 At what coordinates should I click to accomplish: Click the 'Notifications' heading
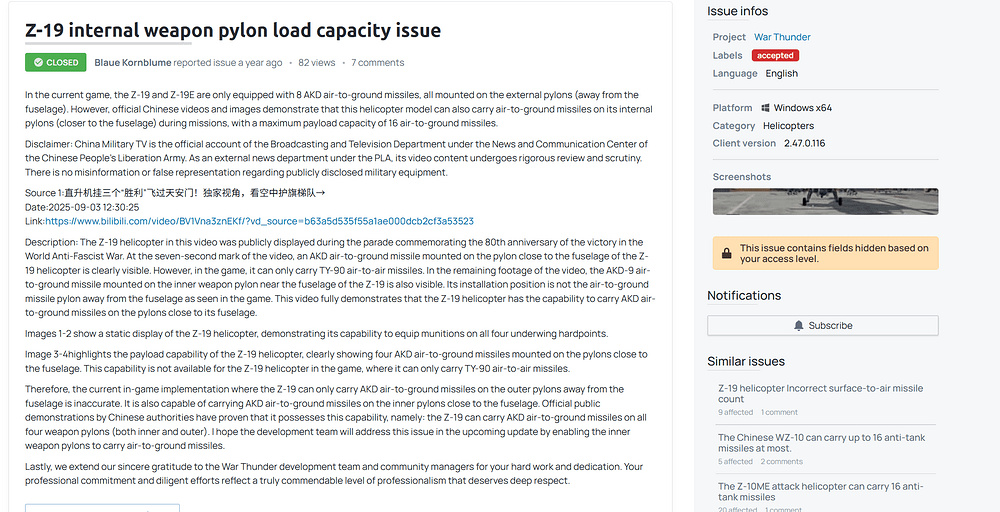744,295
